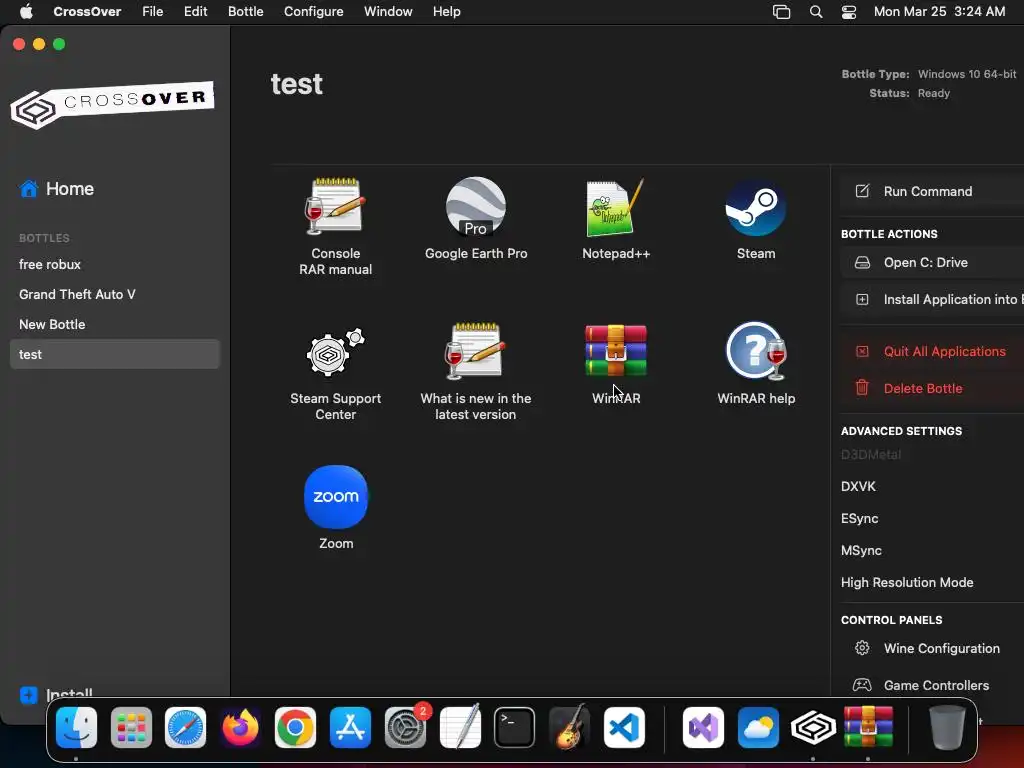Open the Console RAR manual launcher
Screen dimensions: 1024x768
tap(335, 226)
